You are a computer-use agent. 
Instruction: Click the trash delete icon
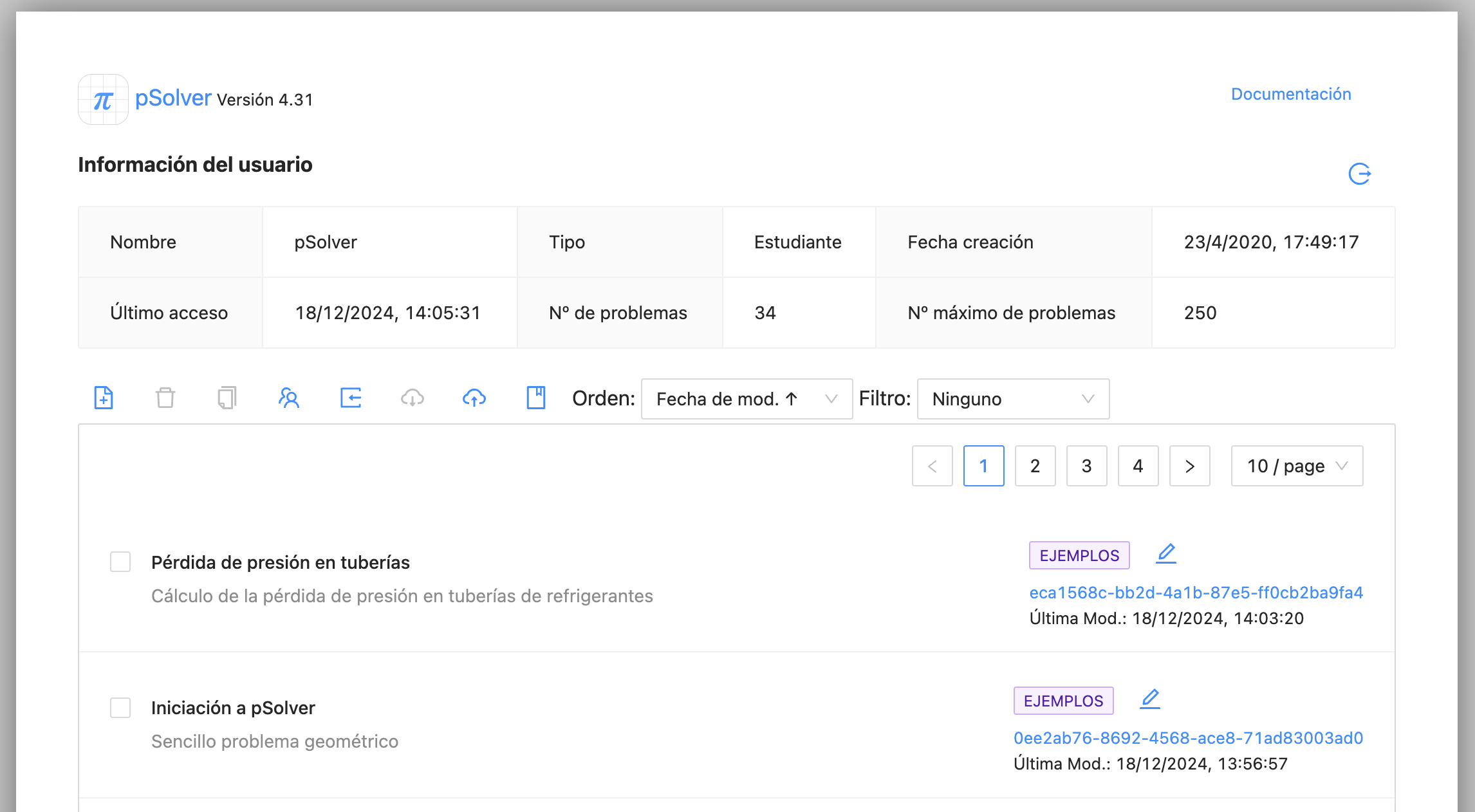coord(165,398)
